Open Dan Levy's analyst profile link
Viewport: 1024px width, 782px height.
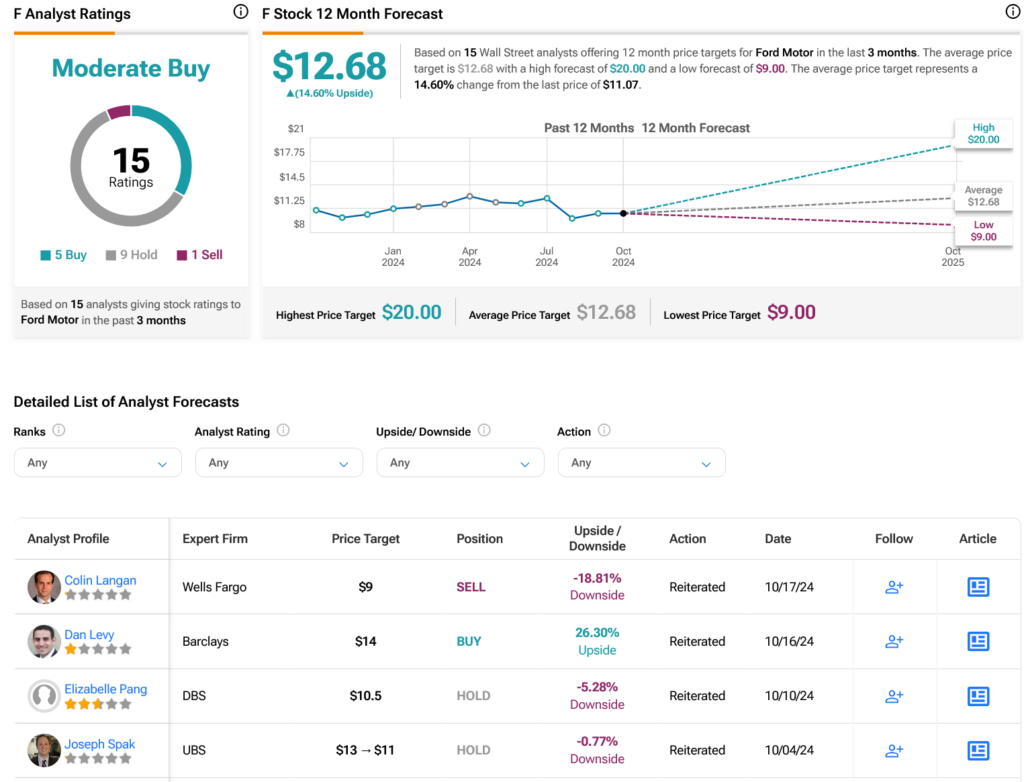pyautogui.click(x=89, y=634)
